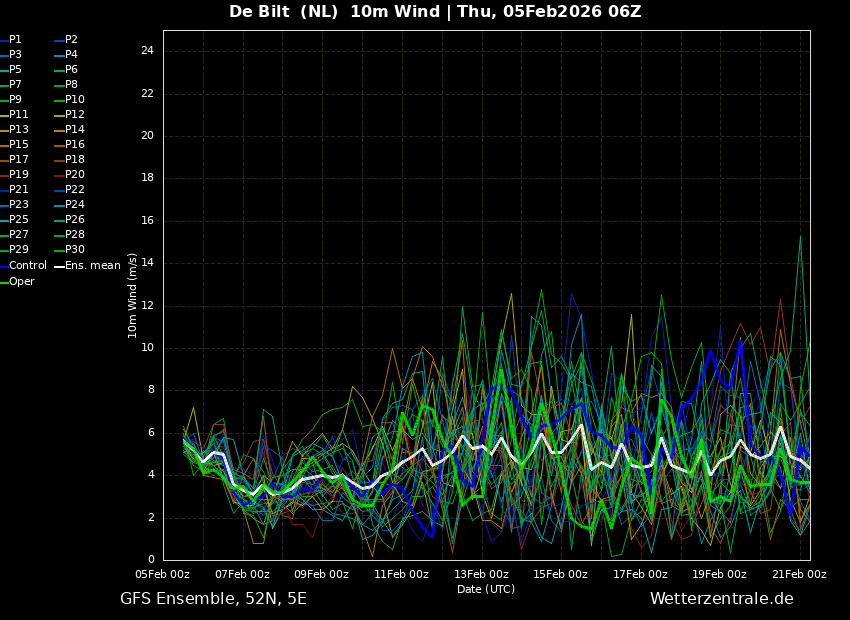Screen dimensions: 850x620
Task: Click the 17Feb 00z tick label
Action: click(x=640, y=574)
